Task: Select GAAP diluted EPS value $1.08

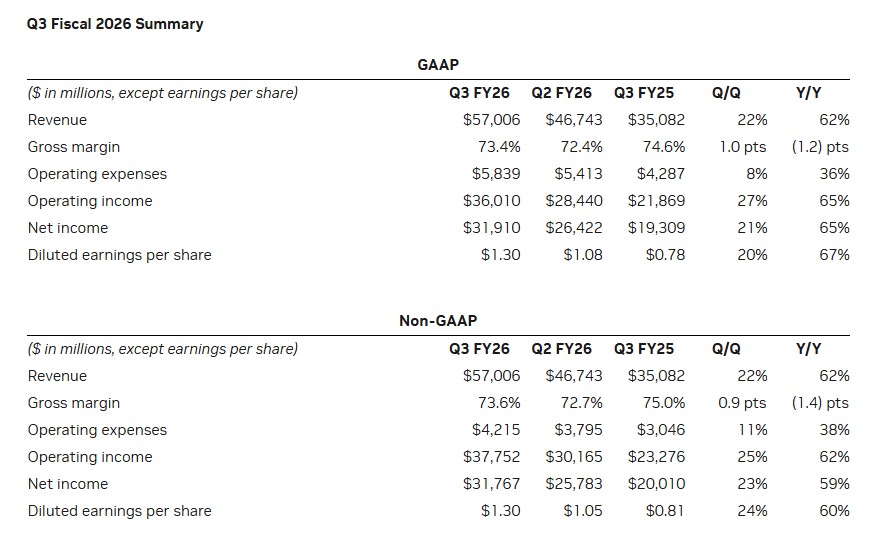Action: point(583,255)
